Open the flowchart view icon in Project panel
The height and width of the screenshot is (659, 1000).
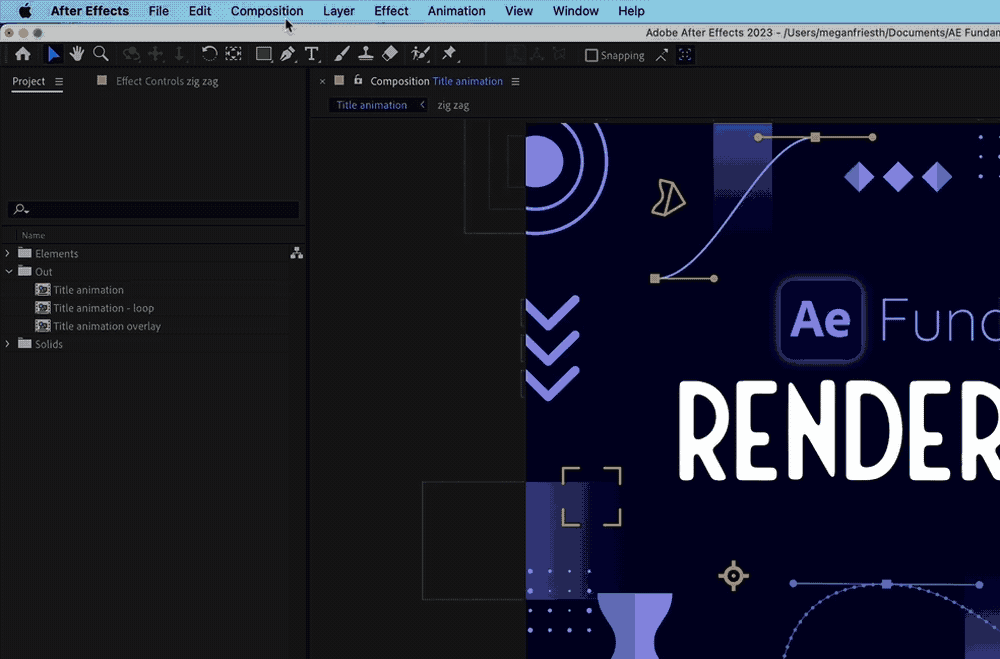(x=297, y=253)
